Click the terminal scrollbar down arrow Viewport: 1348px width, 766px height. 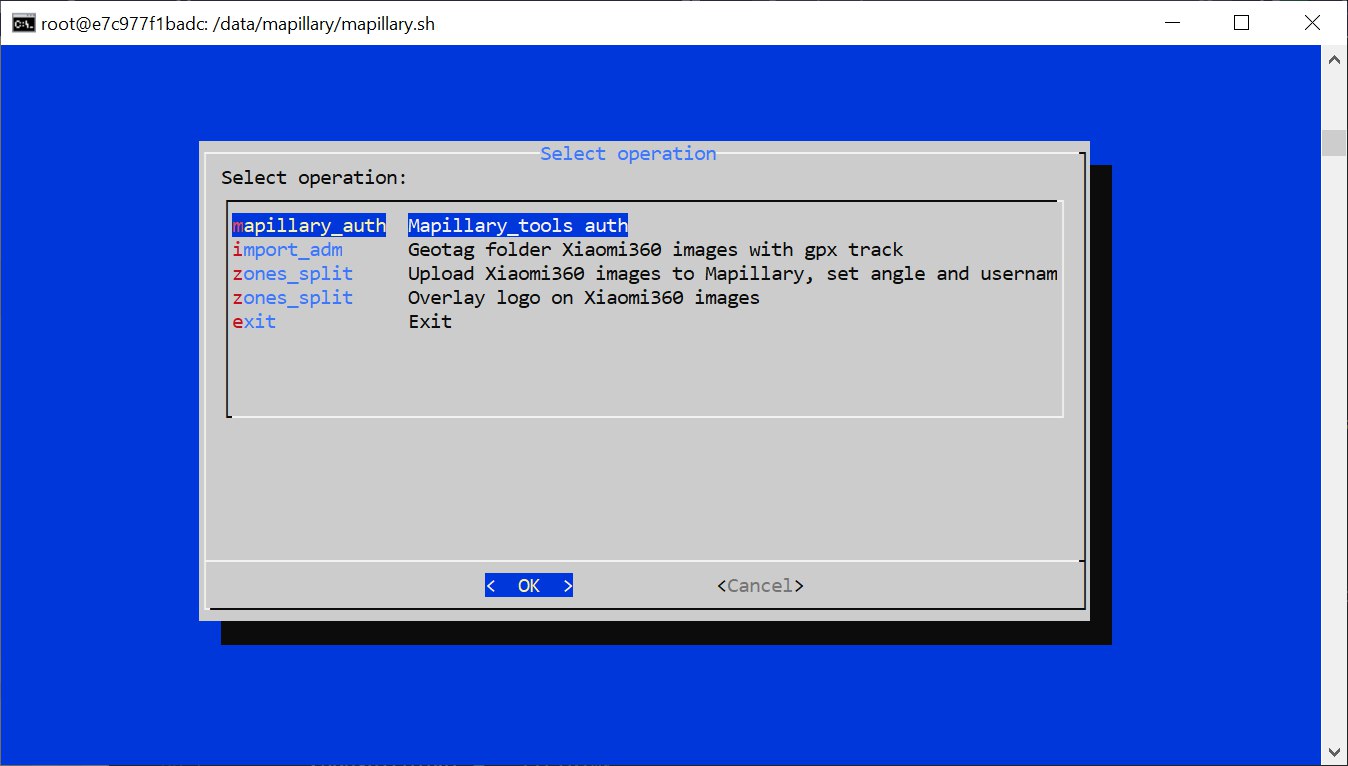click(x=1334, y=752)
